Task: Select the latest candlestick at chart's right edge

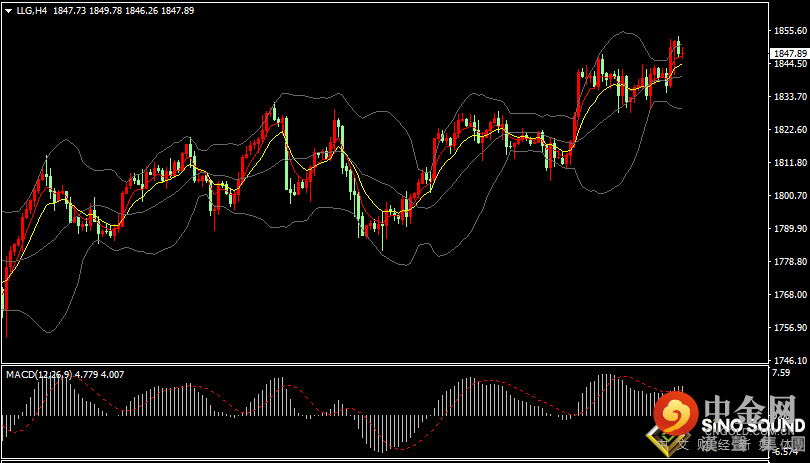Action: click(683, 53)
